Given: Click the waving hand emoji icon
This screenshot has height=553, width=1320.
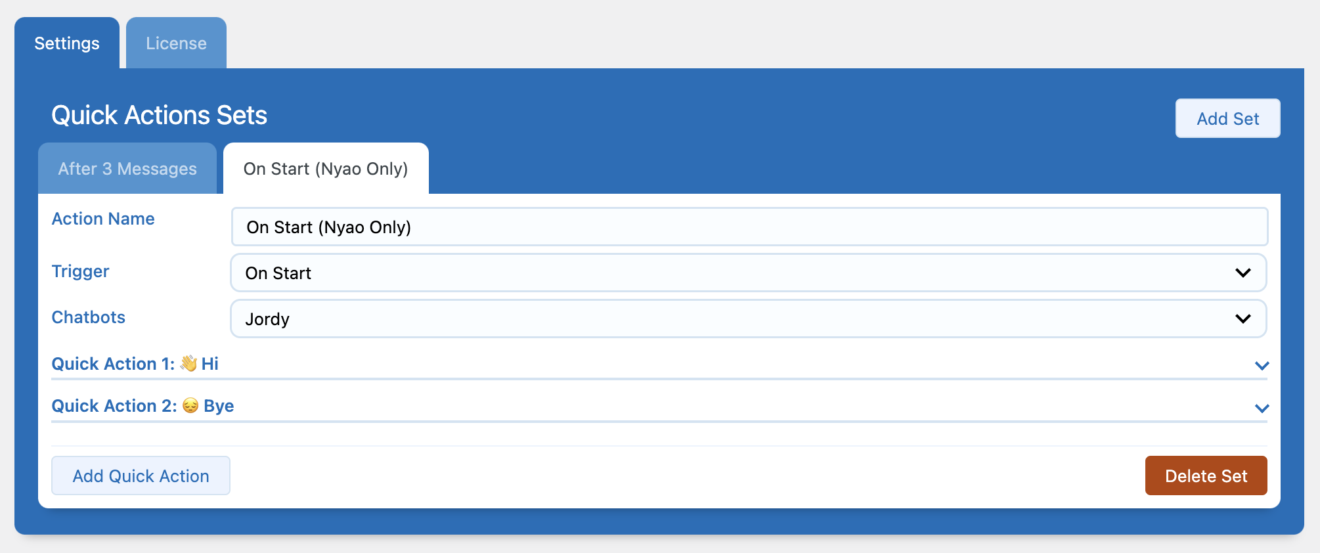Looking at the screenshot, I should 189,364.
